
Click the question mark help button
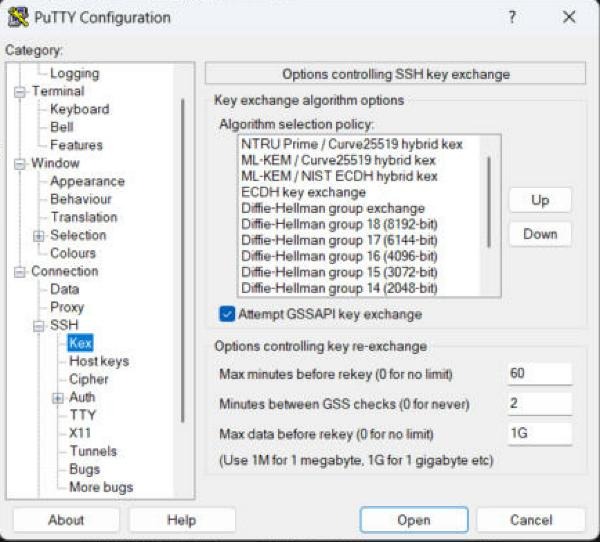(x=512, y=17)
